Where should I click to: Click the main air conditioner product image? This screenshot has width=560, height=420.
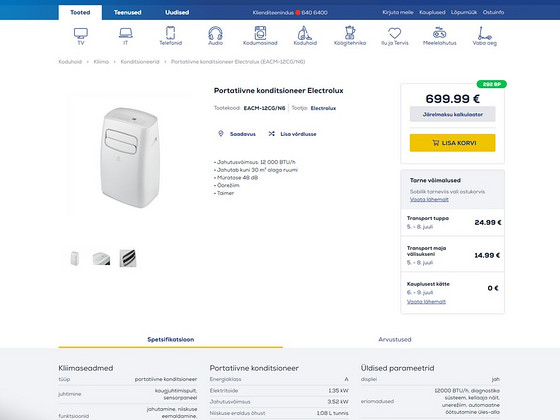click(x=130, y=157)
